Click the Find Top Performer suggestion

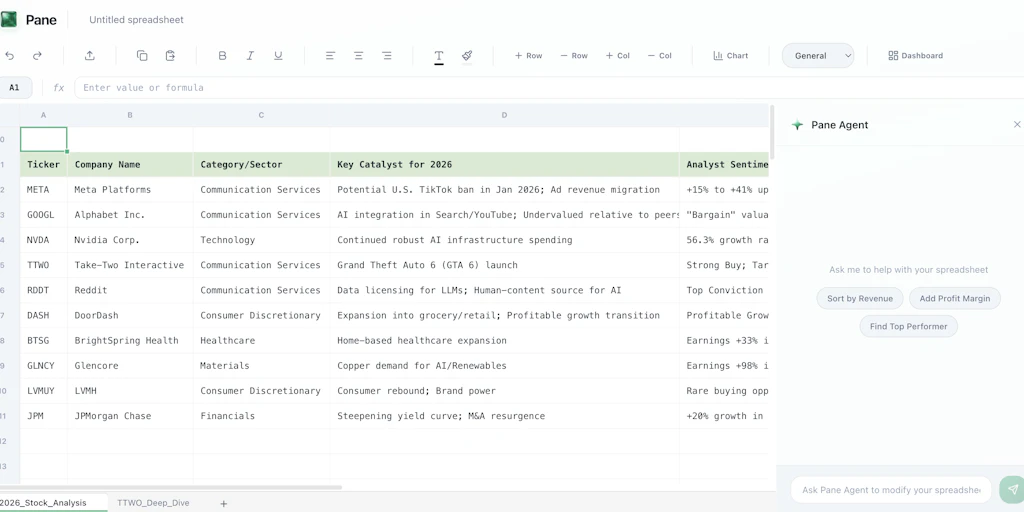[x=908, y=327]
